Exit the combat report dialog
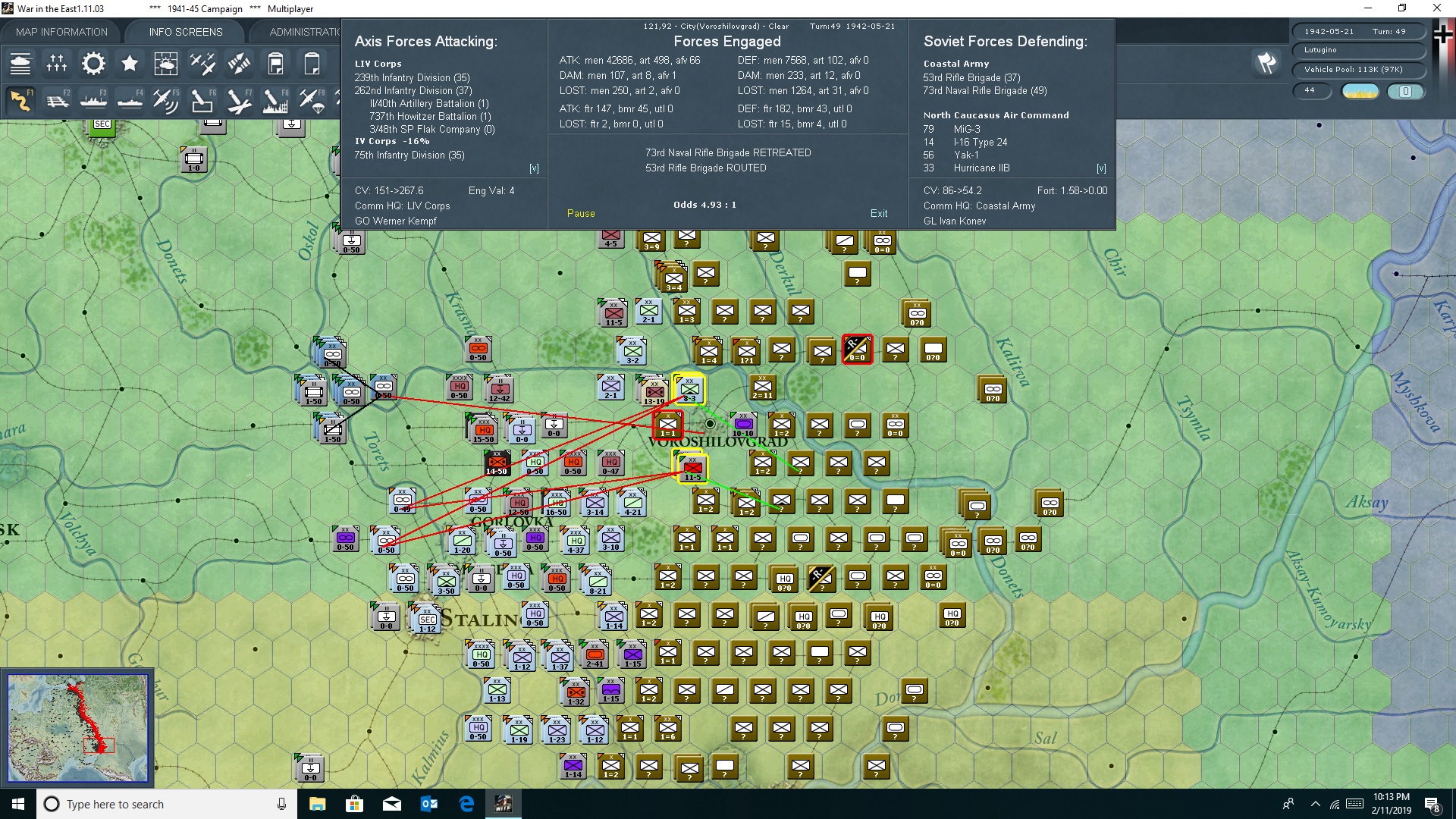 [879, 213]
